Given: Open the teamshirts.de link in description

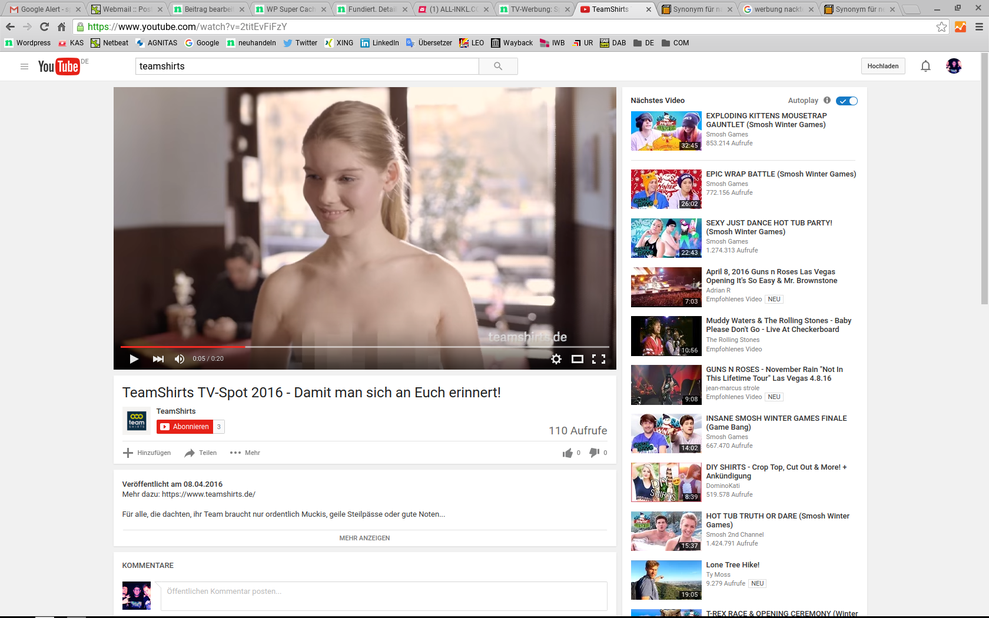Looking at the screenshot, I should point(209,494).
